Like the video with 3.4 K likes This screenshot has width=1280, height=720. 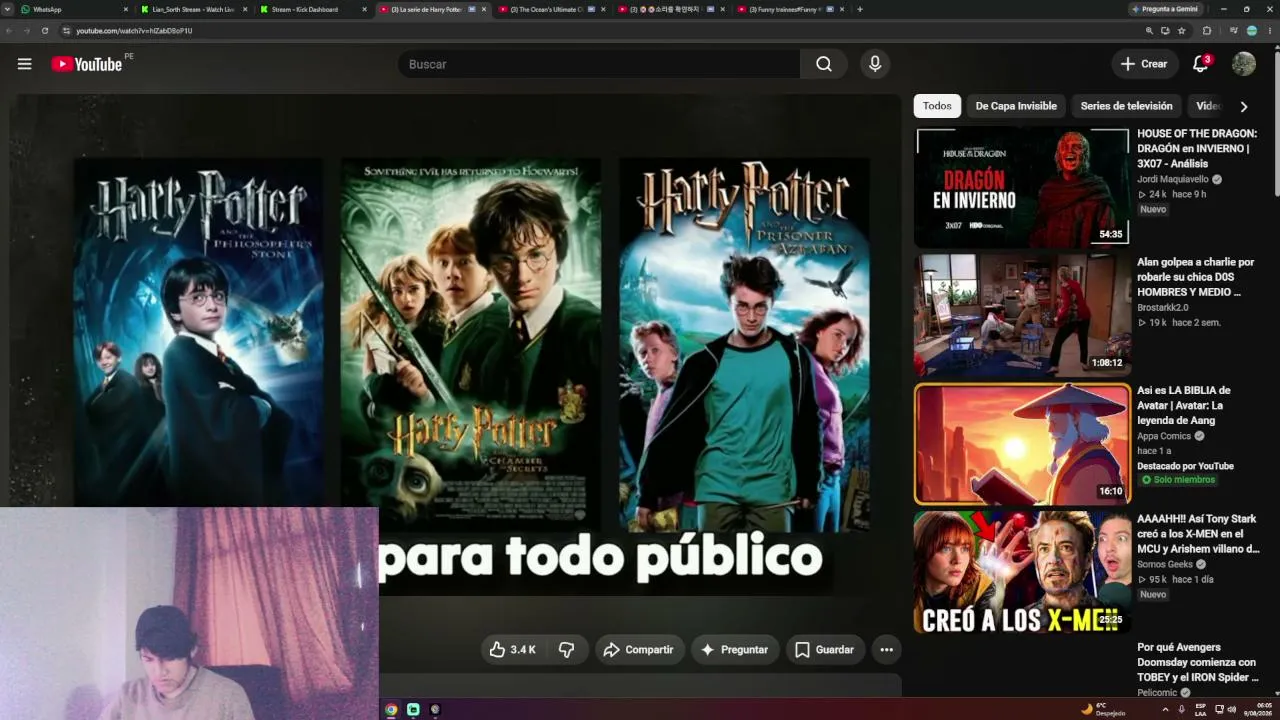pos(512,650)
